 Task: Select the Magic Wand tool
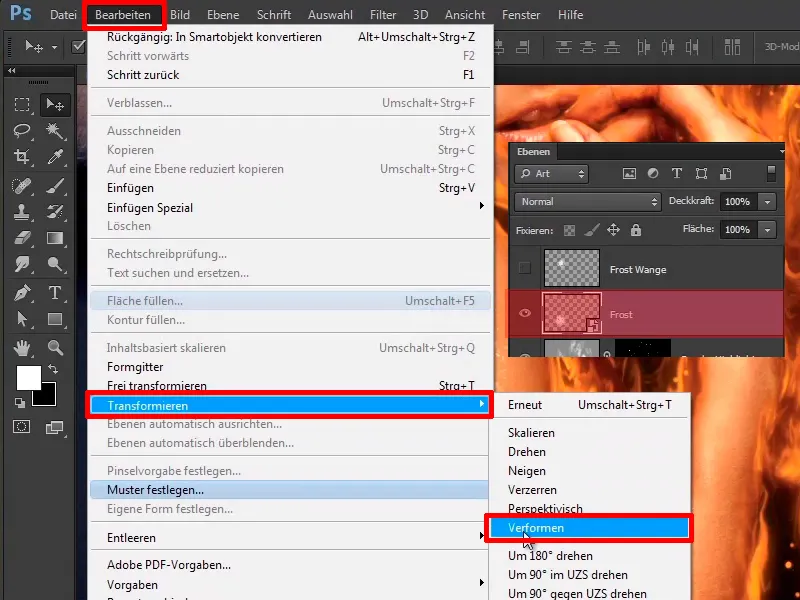55,131
